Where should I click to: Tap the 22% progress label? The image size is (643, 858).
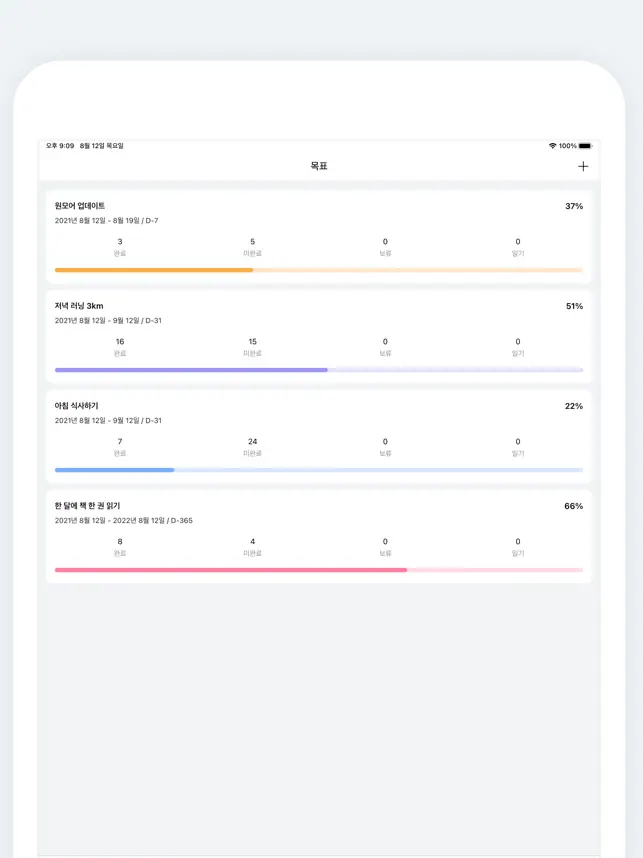(x=573, y=406)
